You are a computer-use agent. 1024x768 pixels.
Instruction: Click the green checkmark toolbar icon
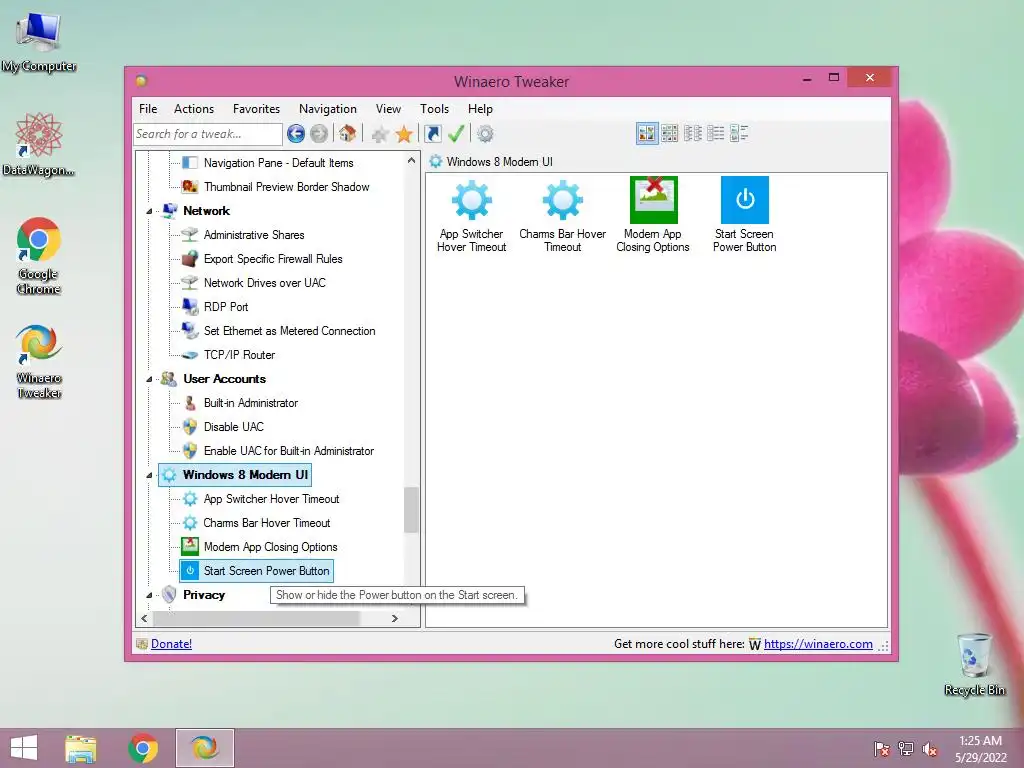(x=456, y=134)
